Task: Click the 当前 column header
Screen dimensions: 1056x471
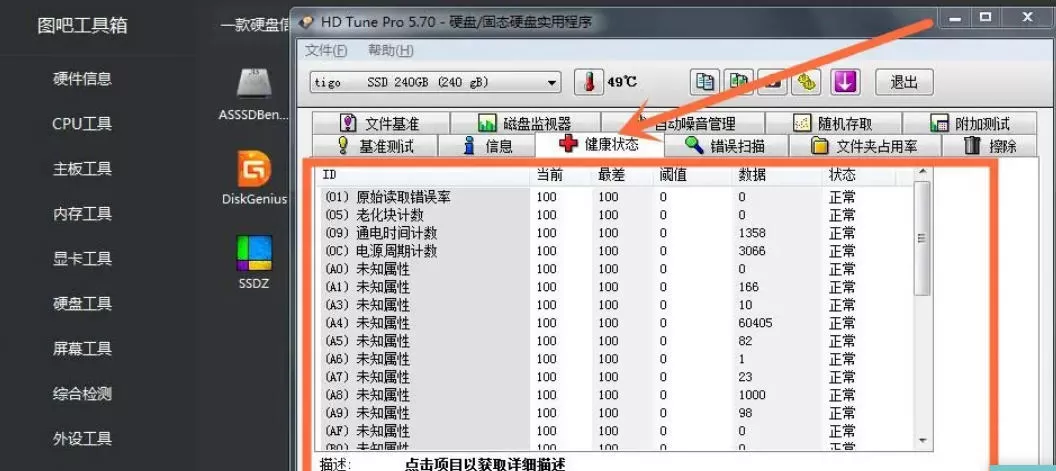Action: coord(561,175)
